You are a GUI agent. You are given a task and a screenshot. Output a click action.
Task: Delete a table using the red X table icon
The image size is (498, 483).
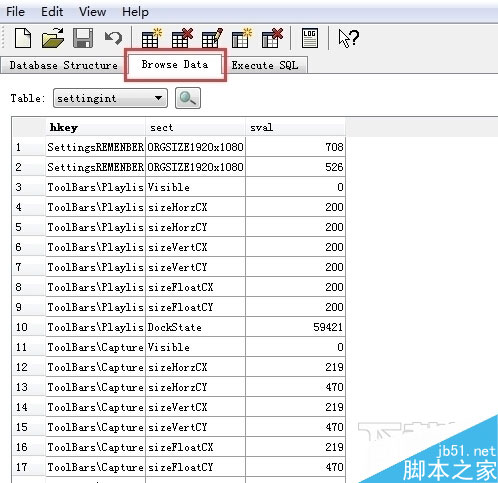(182, 38)
